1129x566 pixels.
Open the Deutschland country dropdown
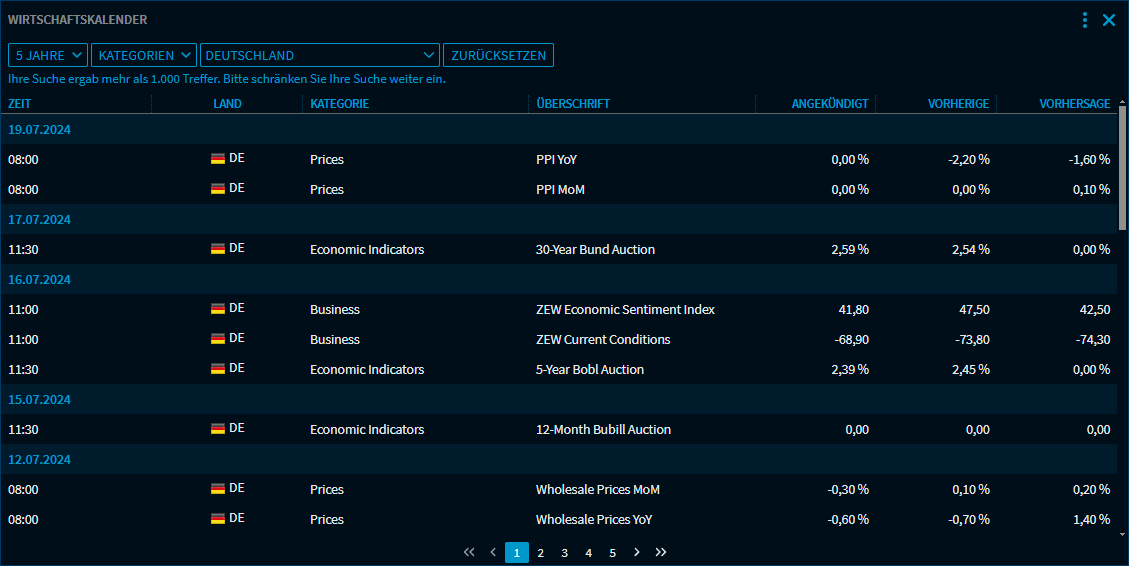[320, 55]
